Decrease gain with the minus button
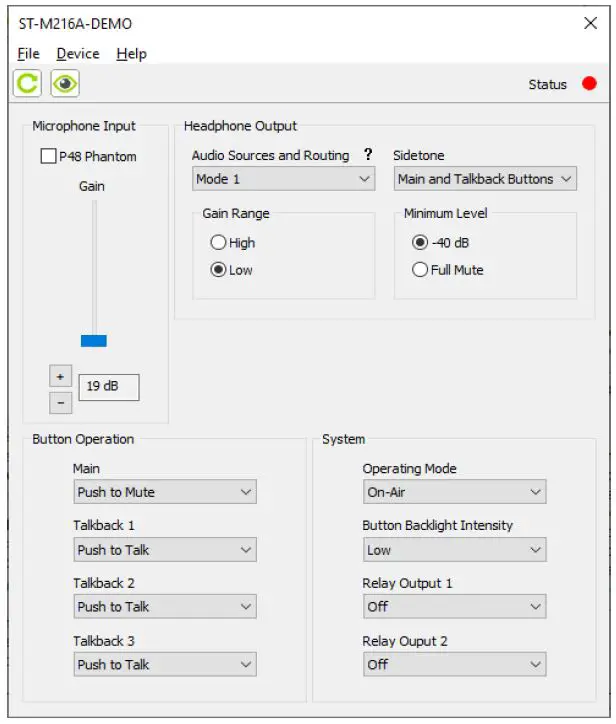This screenshot has width=616, height=724. coord(59,402)
